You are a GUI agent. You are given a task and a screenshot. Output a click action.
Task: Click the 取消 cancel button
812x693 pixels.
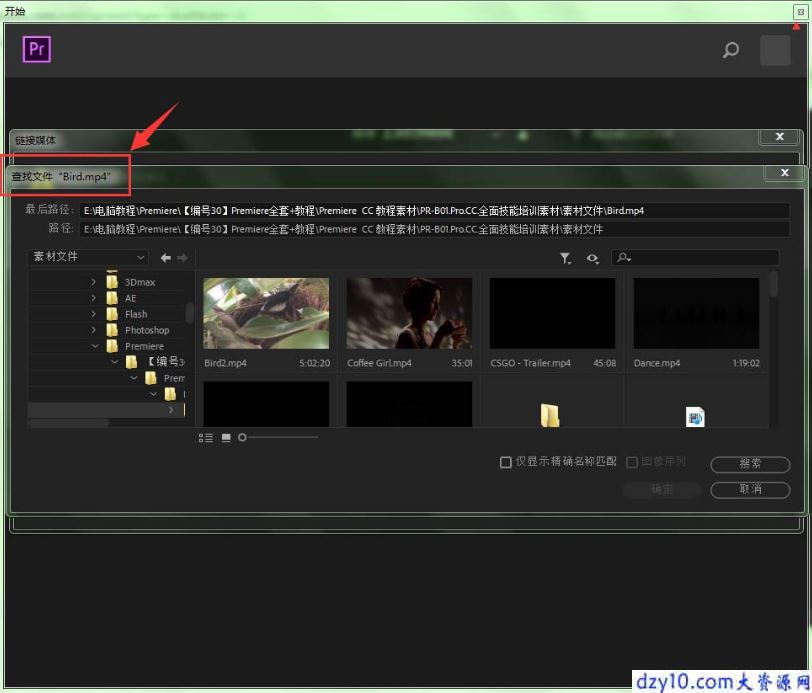[750, 489]
